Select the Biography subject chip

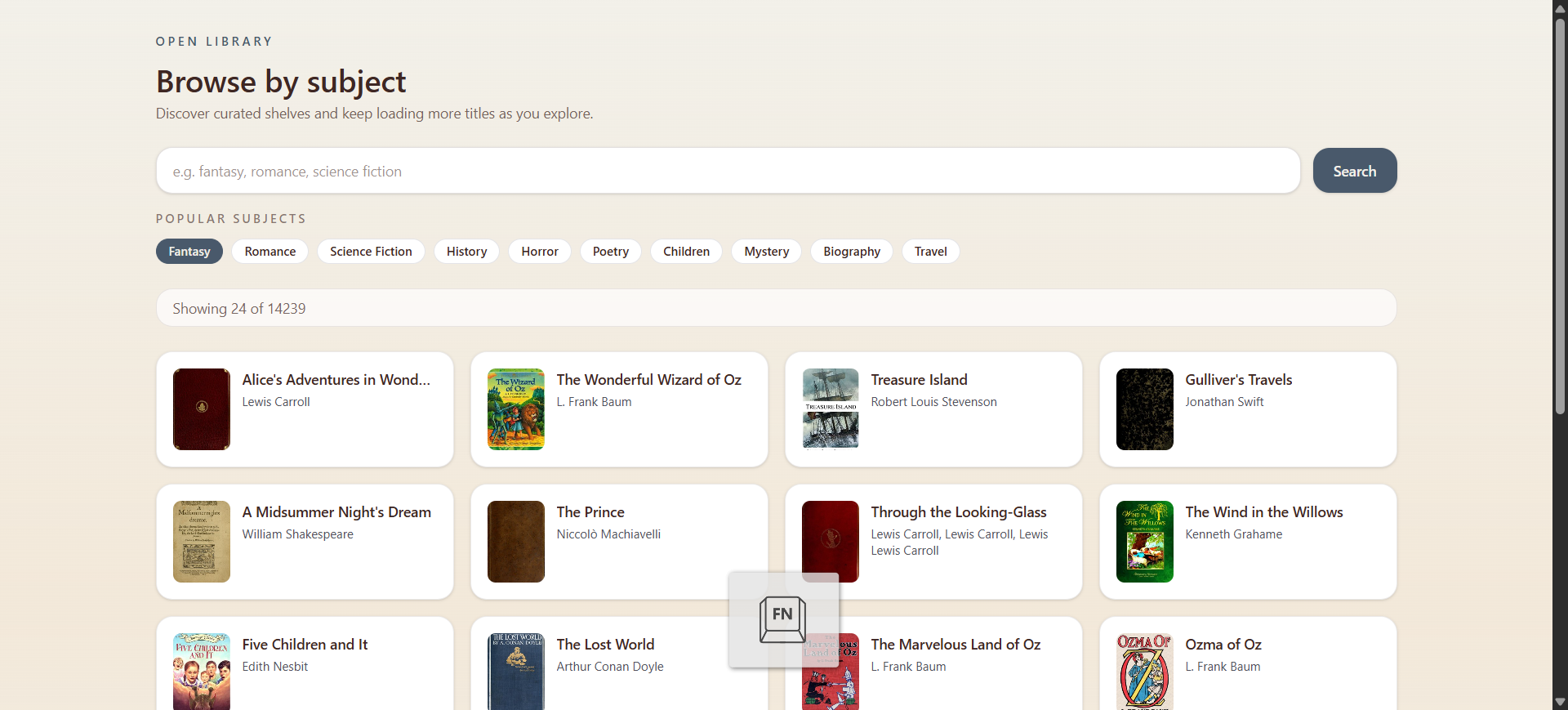tap(852, 252)
